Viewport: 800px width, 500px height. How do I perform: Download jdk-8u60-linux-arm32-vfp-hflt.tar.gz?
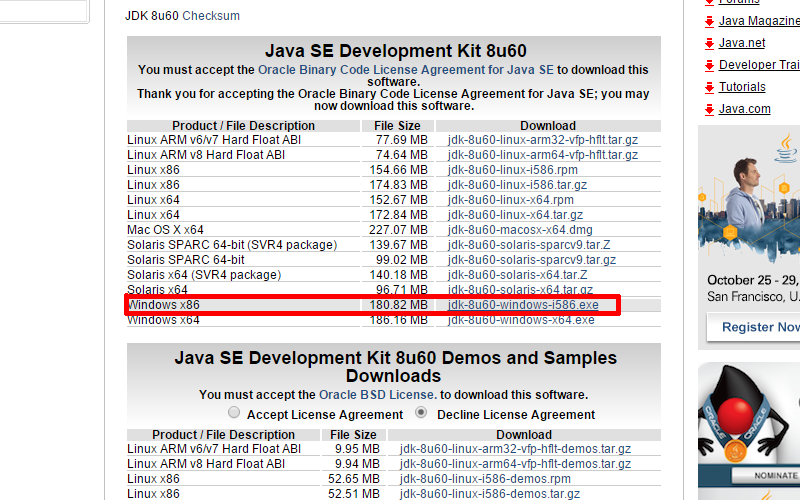[x=543, y=140]
